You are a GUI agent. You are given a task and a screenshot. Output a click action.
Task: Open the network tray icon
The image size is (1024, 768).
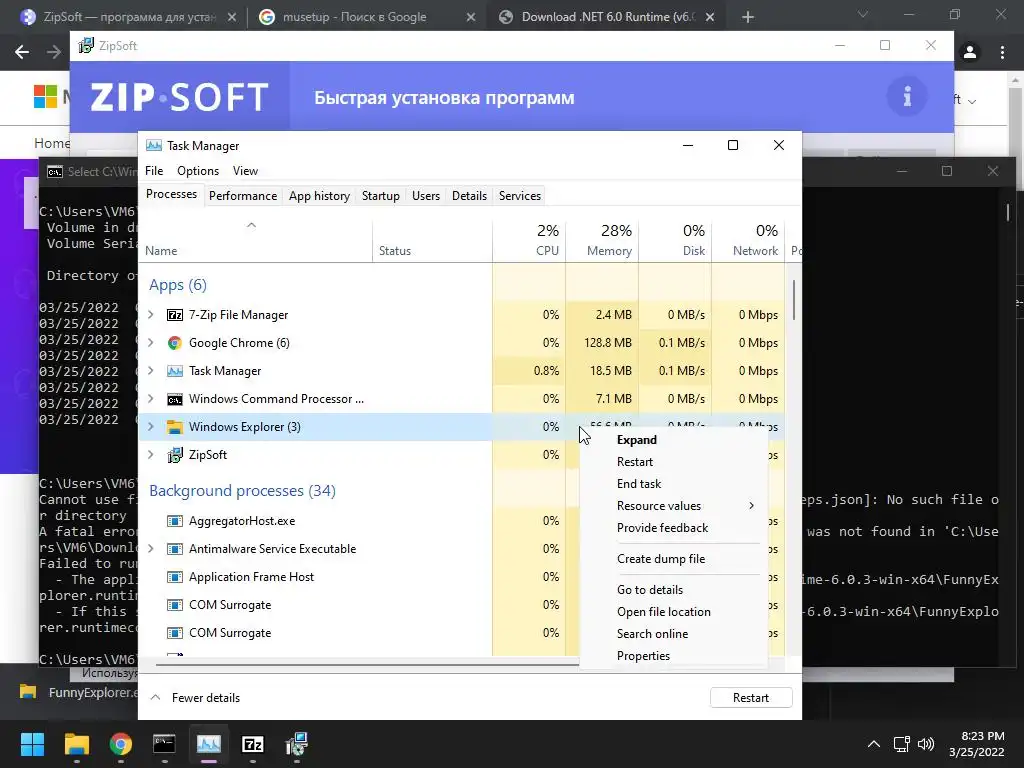[x=902, y=744]
